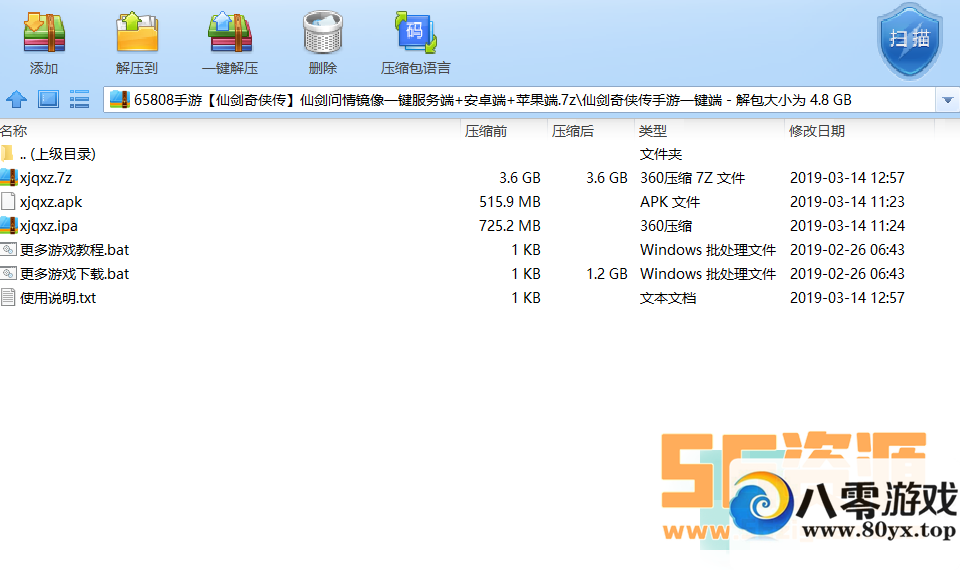
Task: Select file xjqxz.7z
Action: pos(46,178)
